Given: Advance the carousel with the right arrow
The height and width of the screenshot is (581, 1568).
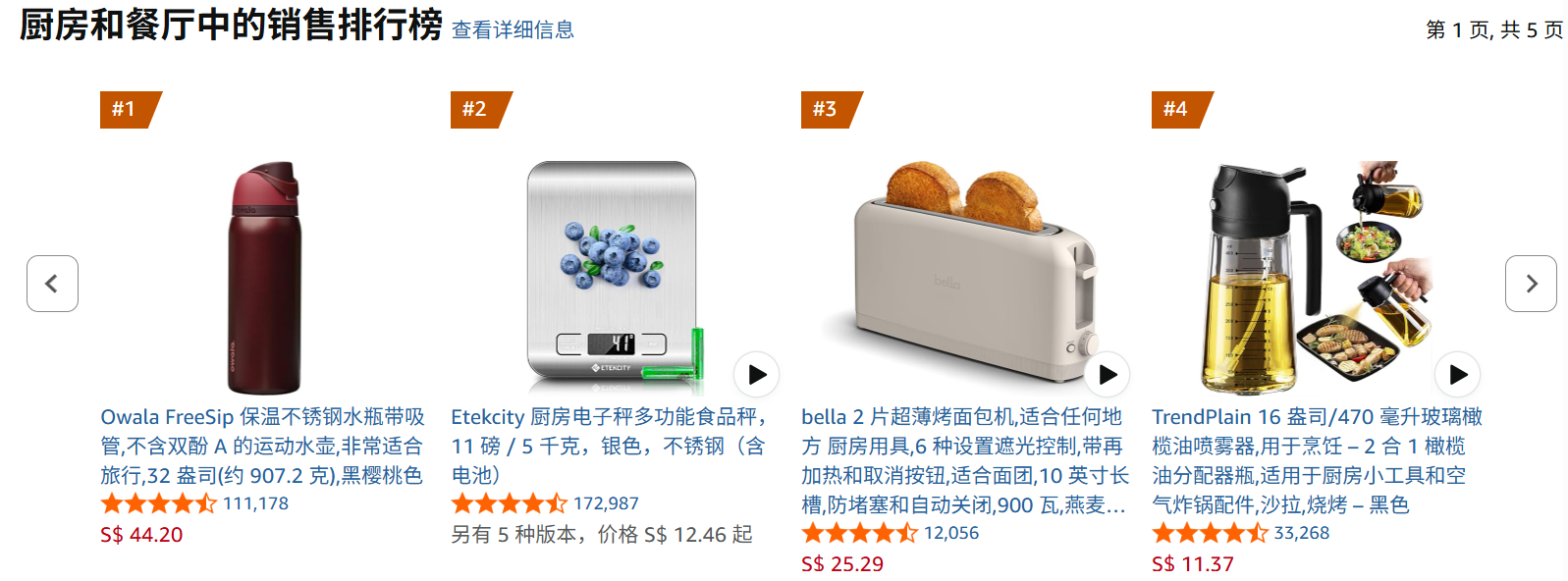Looking at the screenshot, I should pos(1531,284).
